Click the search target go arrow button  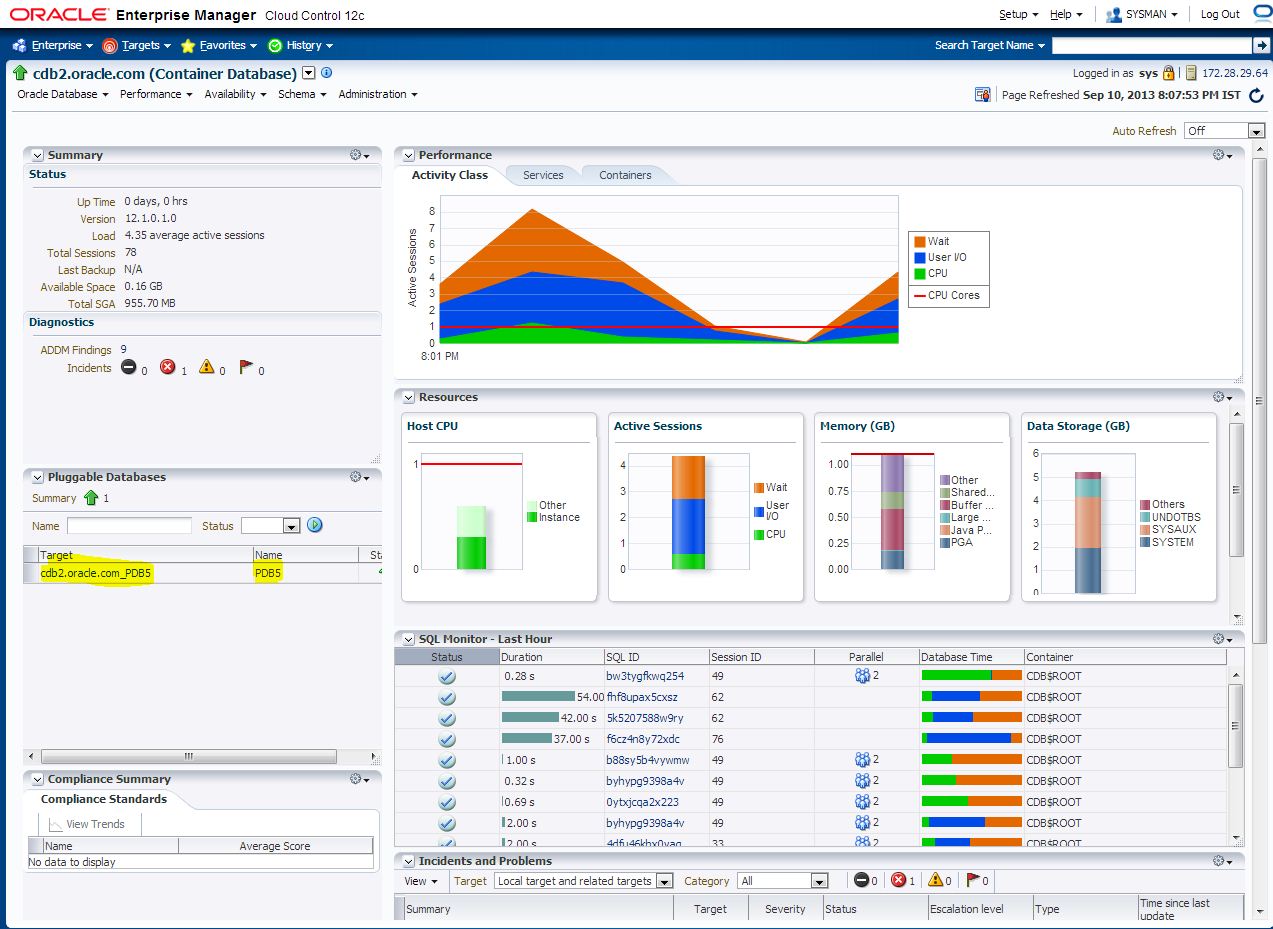pos(1260,45)
